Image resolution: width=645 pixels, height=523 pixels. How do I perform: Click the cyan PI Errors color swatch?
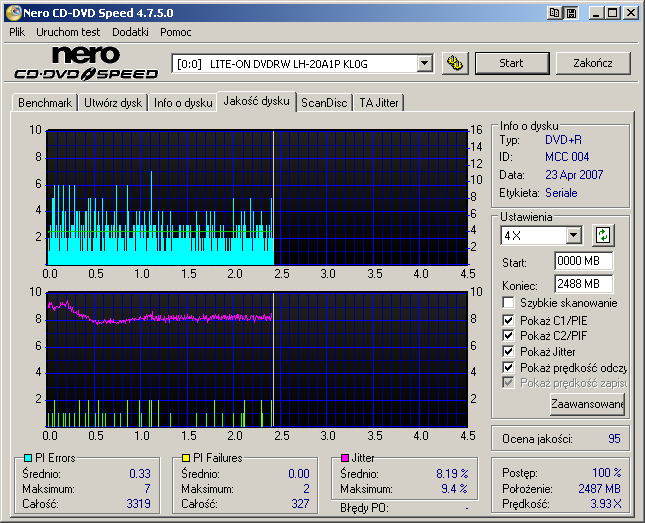click(28, 458)
